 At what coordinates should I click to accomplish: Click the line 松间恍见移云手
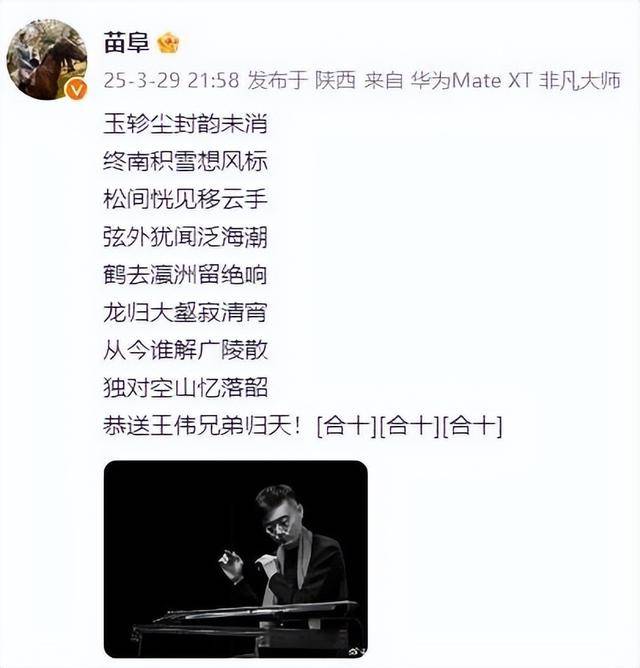[x=185, y=199]
